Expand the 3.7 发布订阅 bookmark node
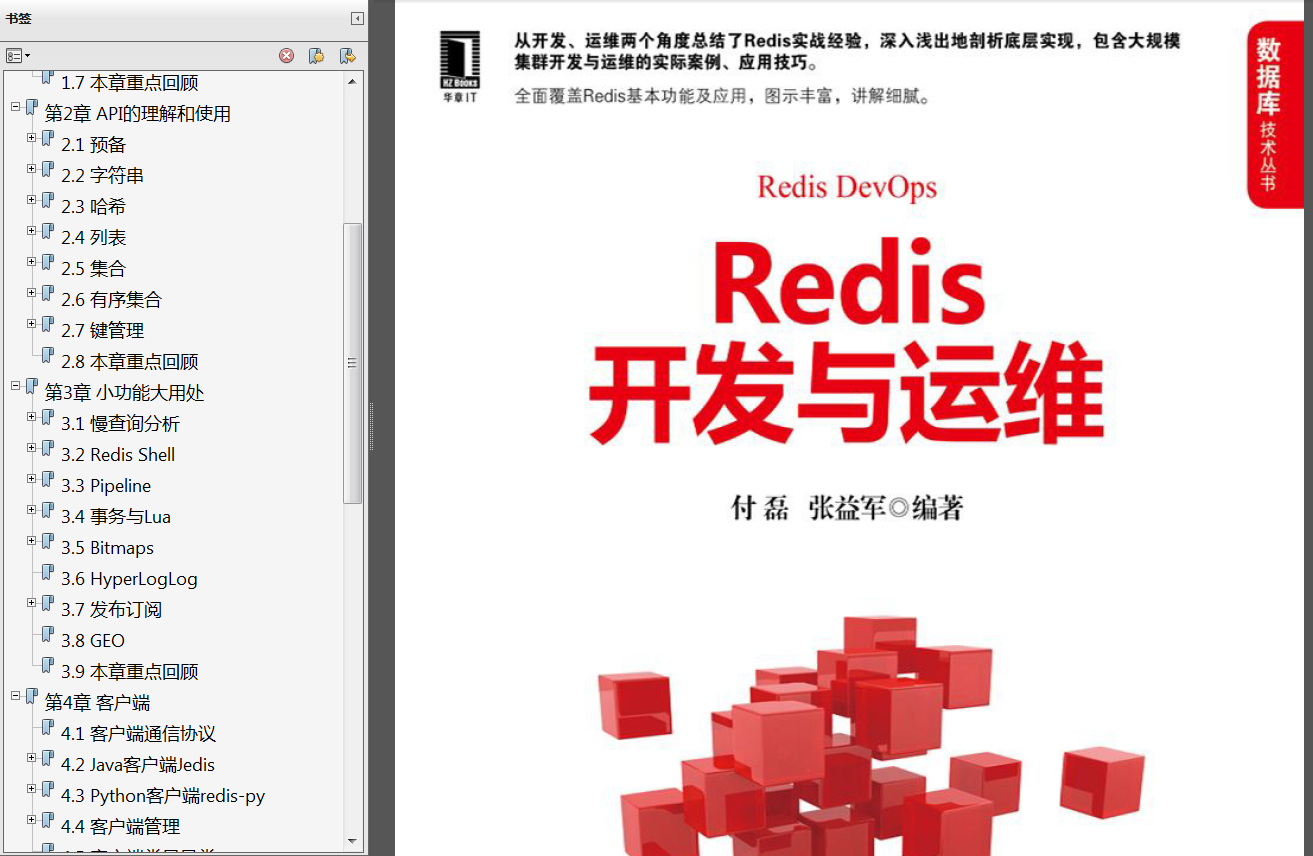Viewport: 1313px width, 856px height. [x=31, y=602]
